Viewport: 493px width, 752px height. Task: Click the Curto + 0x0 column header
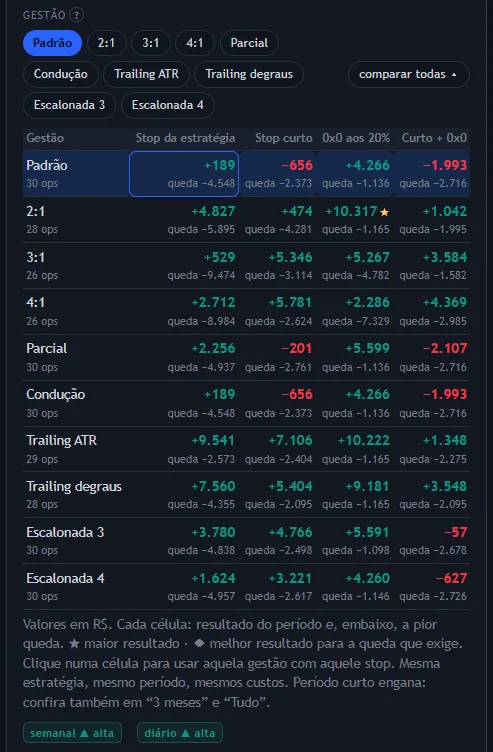[x=434, y=138]
